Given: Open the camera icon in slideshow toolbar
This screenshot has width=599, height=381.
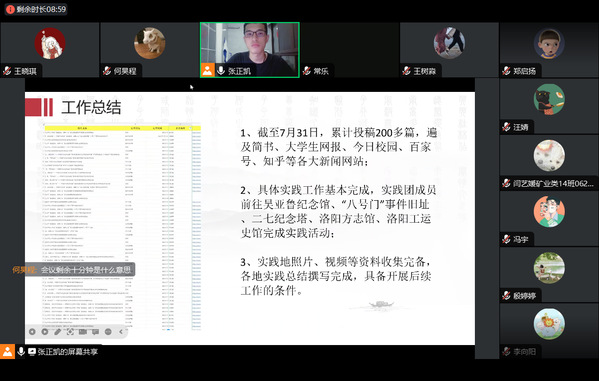Looking at the screenshot, I should (x=83, y=332).
